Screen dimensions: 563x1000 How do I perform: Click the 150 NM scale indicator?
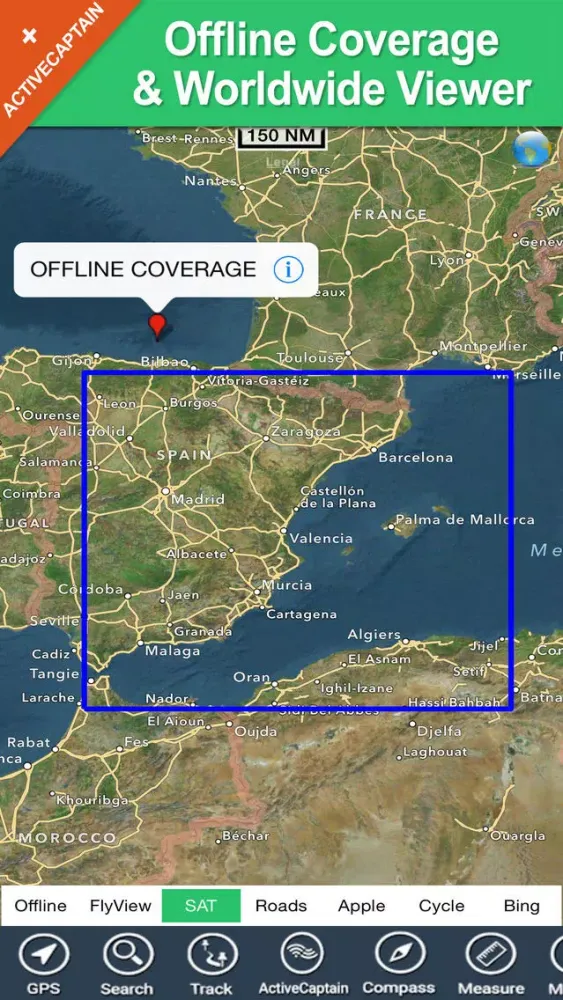point(282,136)
